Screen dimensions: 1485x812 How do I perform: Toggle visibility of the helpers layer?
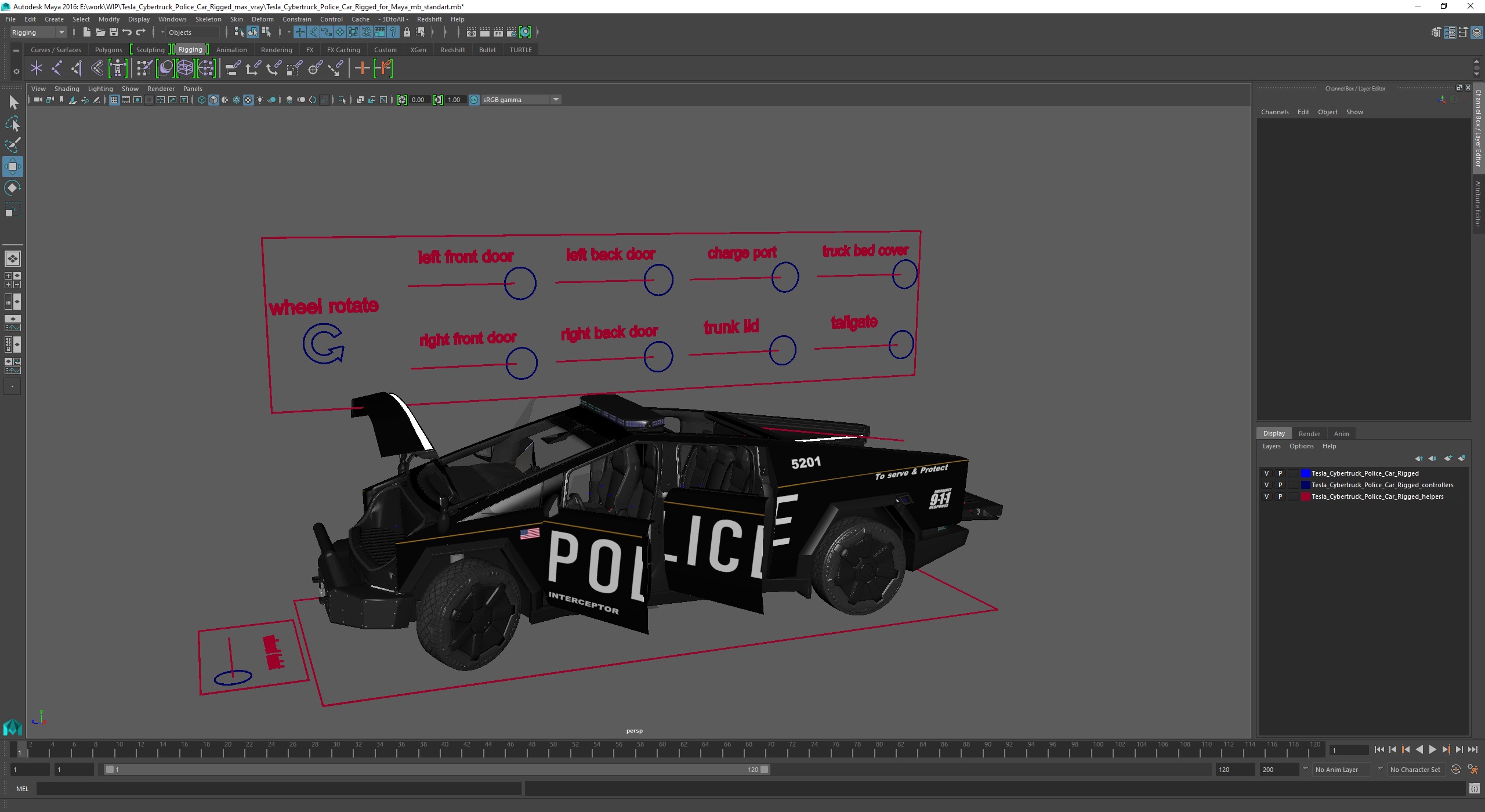pos(1266,496)
